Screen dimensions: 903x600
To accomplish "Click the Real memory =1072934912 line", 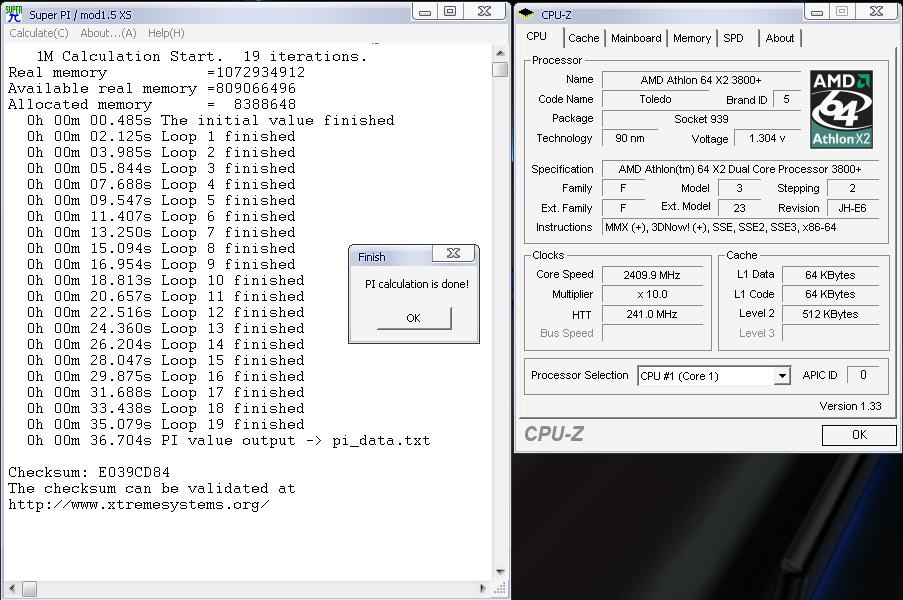I will (x=157, y=73).
